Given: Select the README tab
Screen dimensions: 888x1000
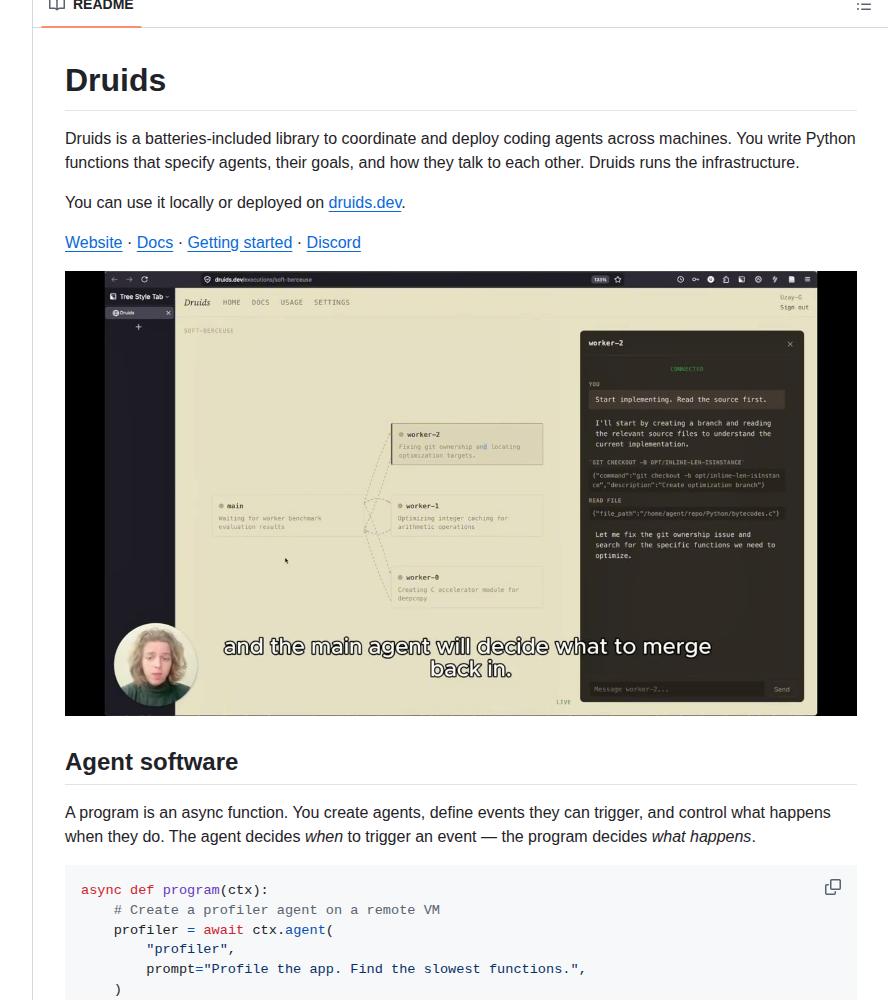Looking at the screenshot, I should pyautogui.click(x=91, y=6).
